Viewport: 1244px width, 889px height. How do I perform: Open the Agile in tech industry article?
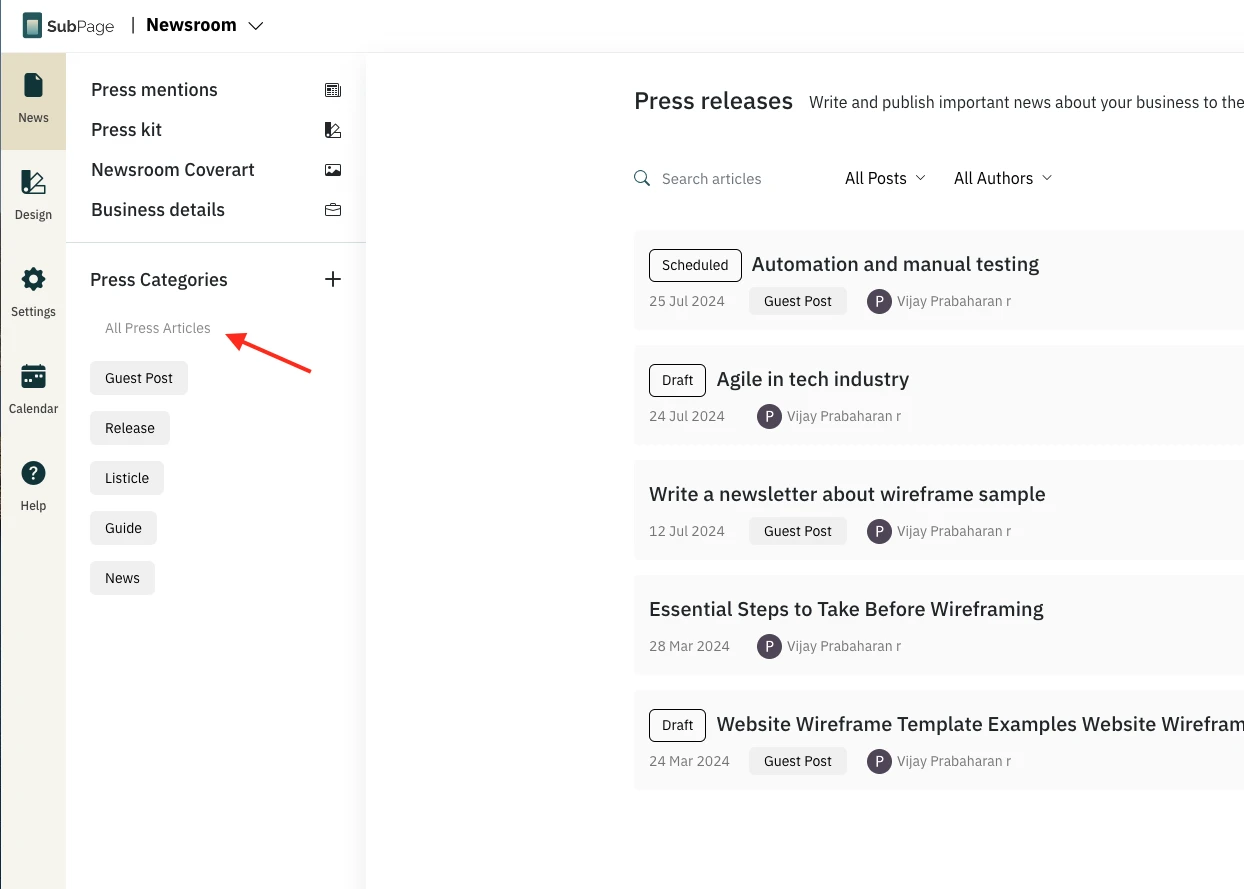(812, 380)
